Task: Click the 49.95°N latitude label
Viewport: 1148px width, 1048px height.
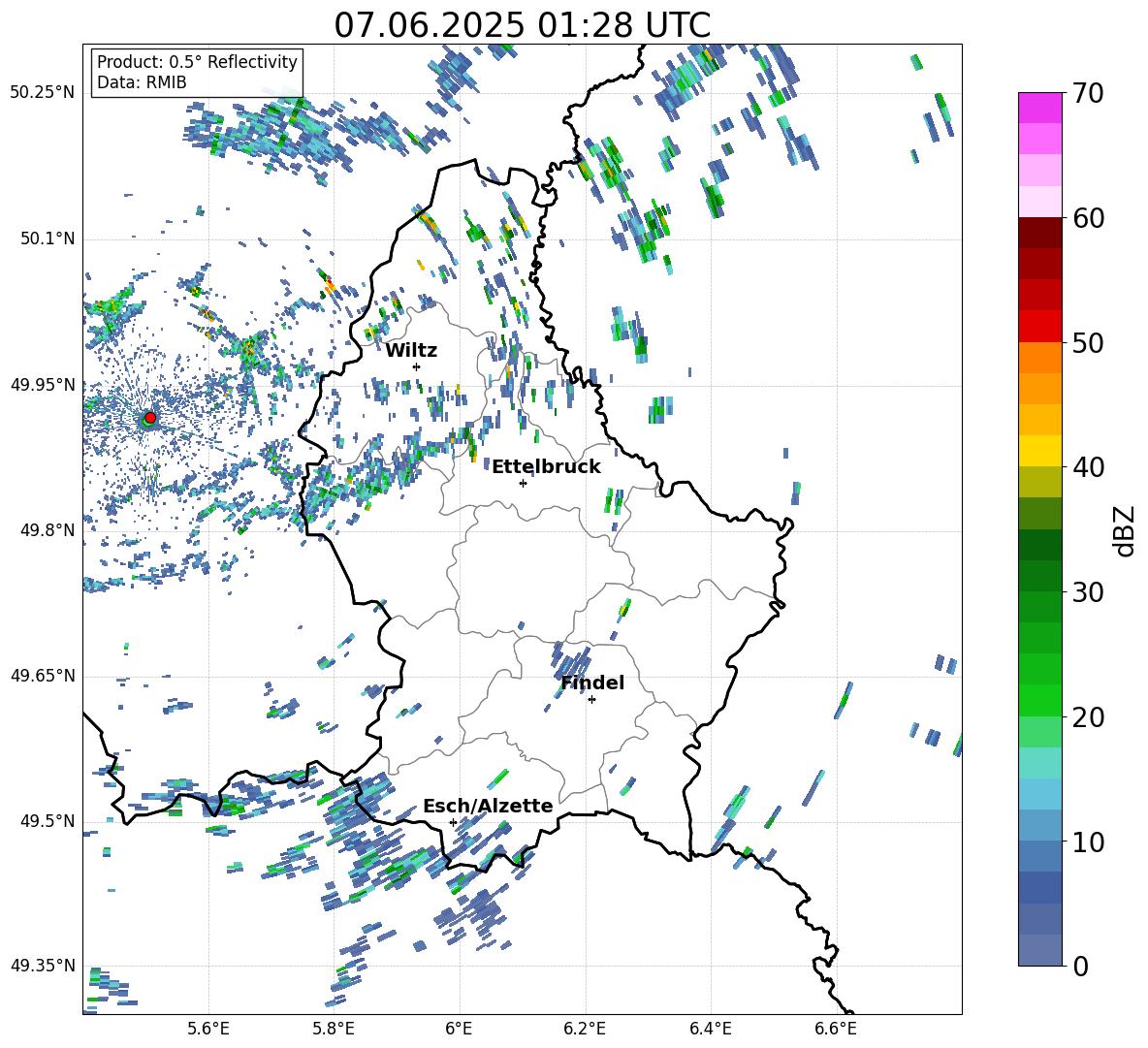Action: coord(43,384)
